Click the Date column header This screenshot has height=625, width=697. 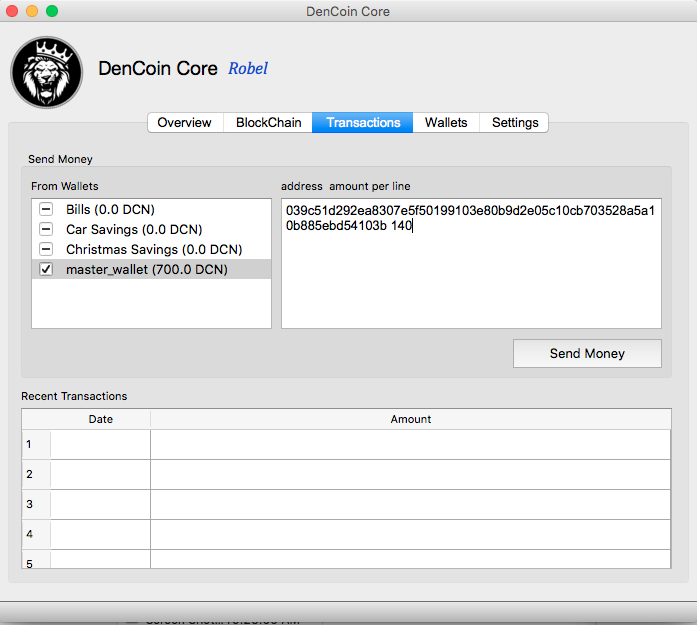click(x=101, y=419)
